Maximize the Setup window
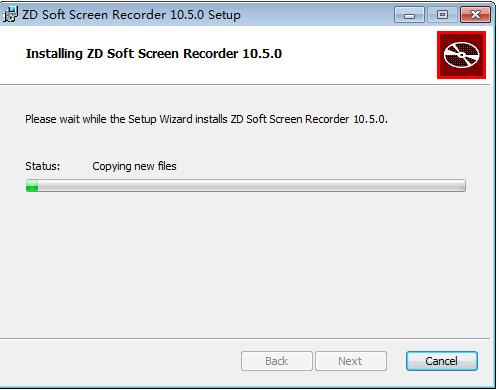This screenshot has height=390, width=499. 442,15
